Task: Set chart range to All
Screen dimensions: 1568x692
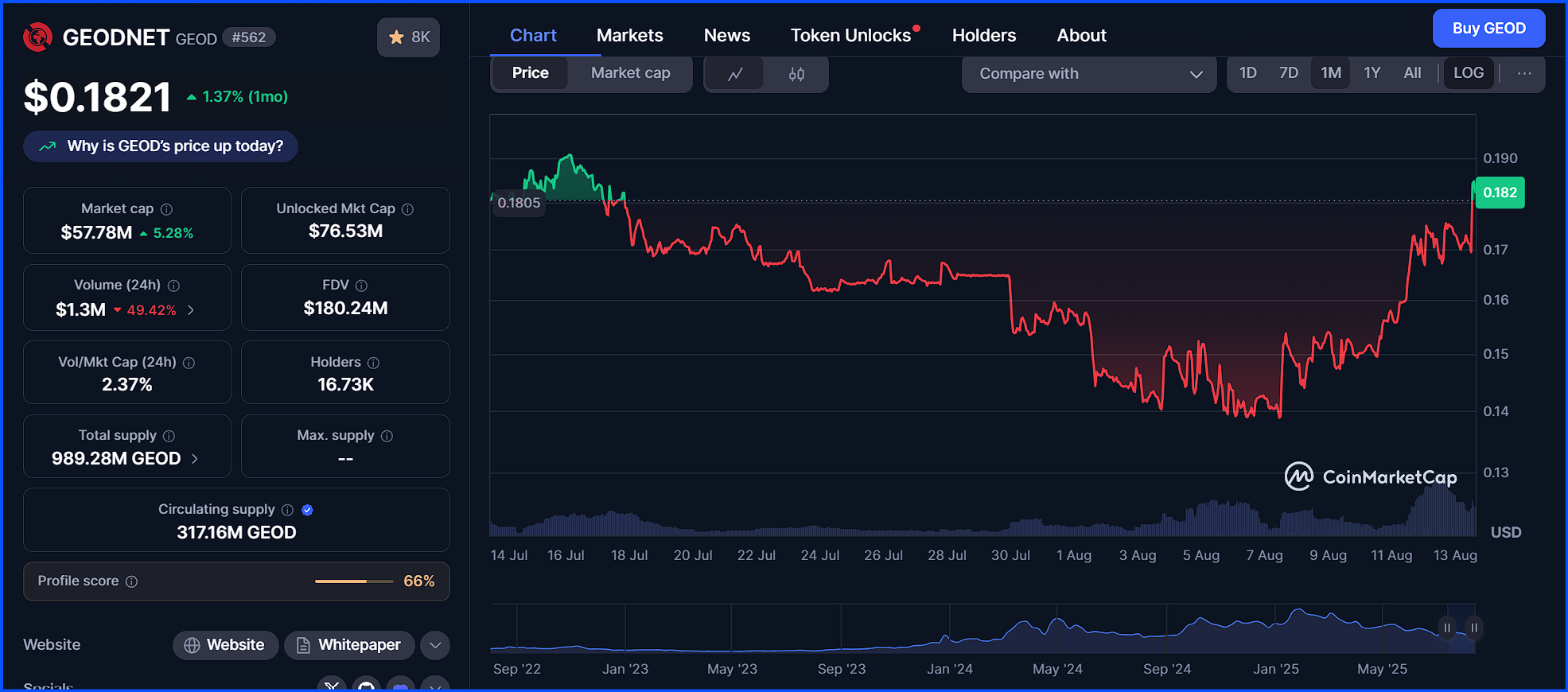Action: [x=1413, y=73]
